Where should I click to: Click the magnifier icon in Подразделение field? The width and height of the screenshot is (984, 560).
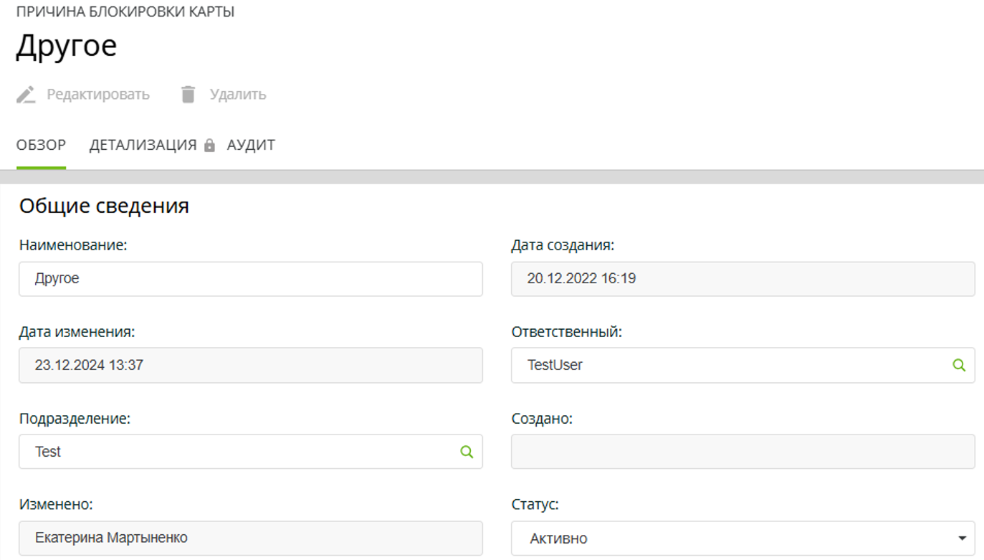coord(466,452)
